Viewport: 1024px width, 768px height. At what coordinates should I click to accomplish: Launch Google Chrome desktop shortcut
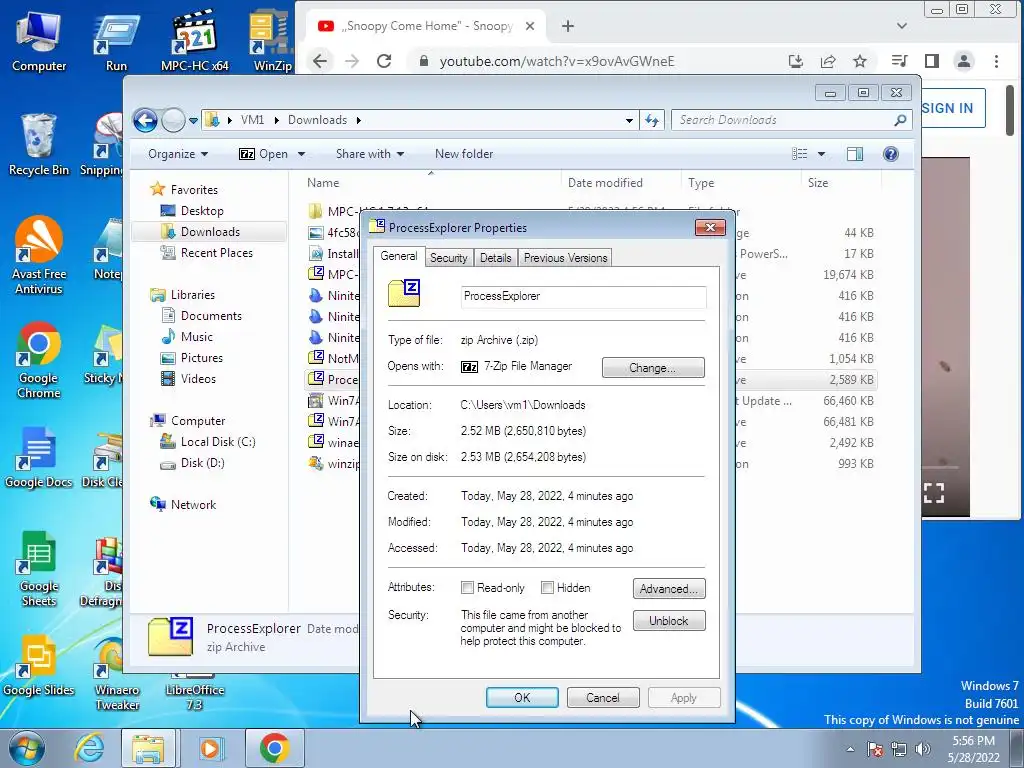[x=39, y=360]
